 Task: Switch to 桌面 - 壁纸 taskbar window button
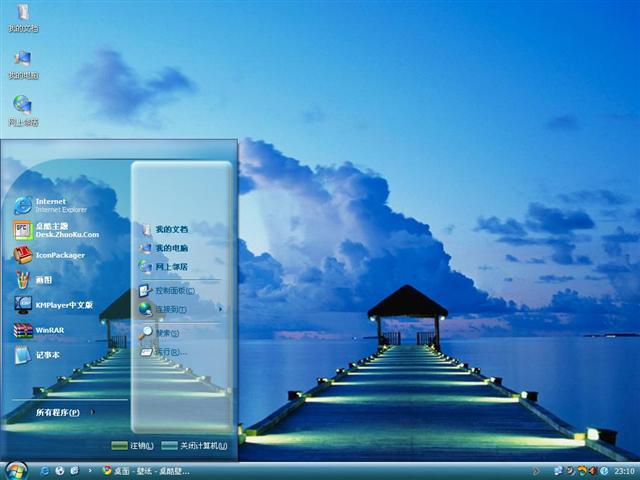146,471
